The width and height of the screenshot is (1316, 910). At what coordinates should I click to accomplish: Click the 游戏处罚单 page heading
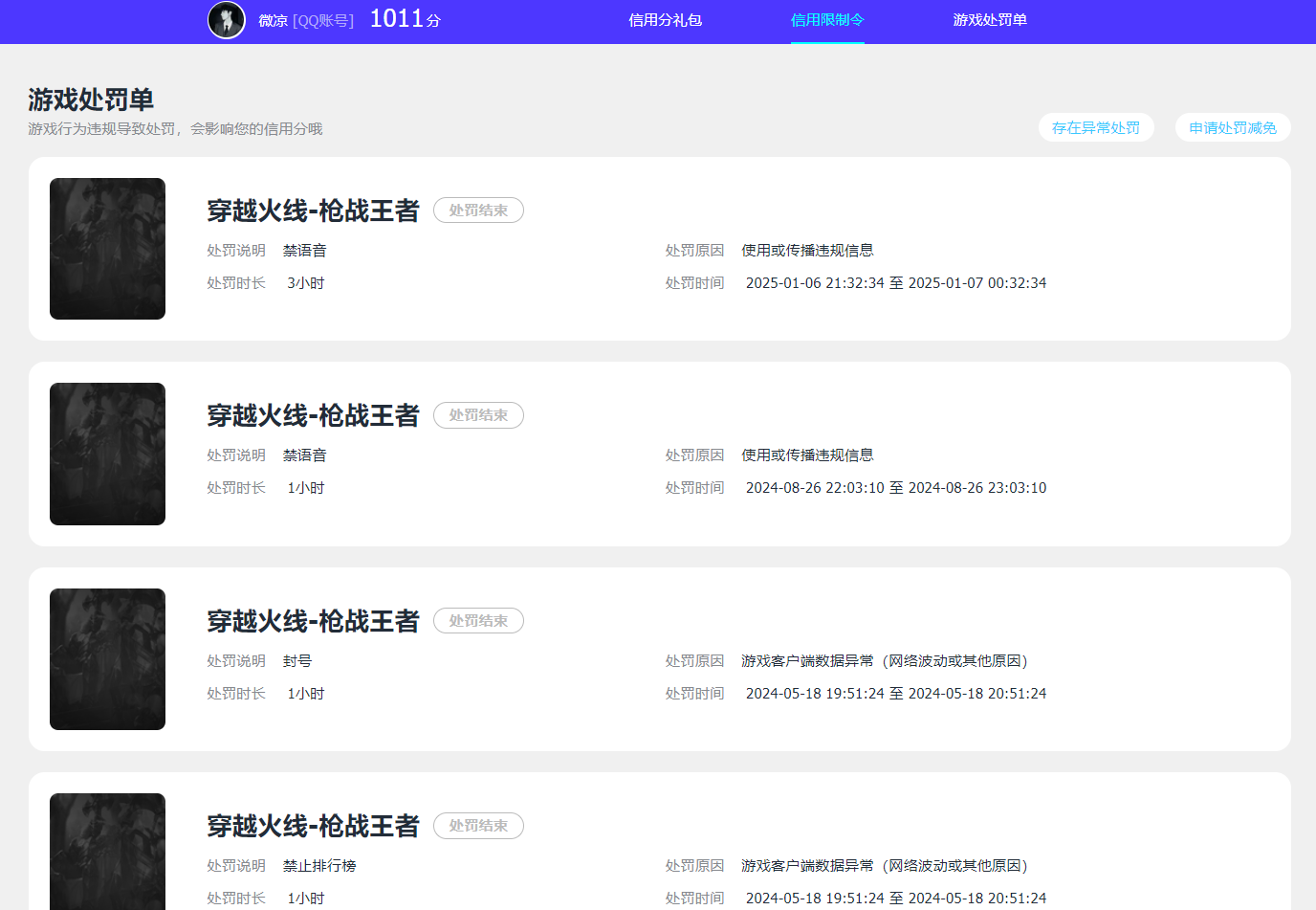(x=93, y=99)
